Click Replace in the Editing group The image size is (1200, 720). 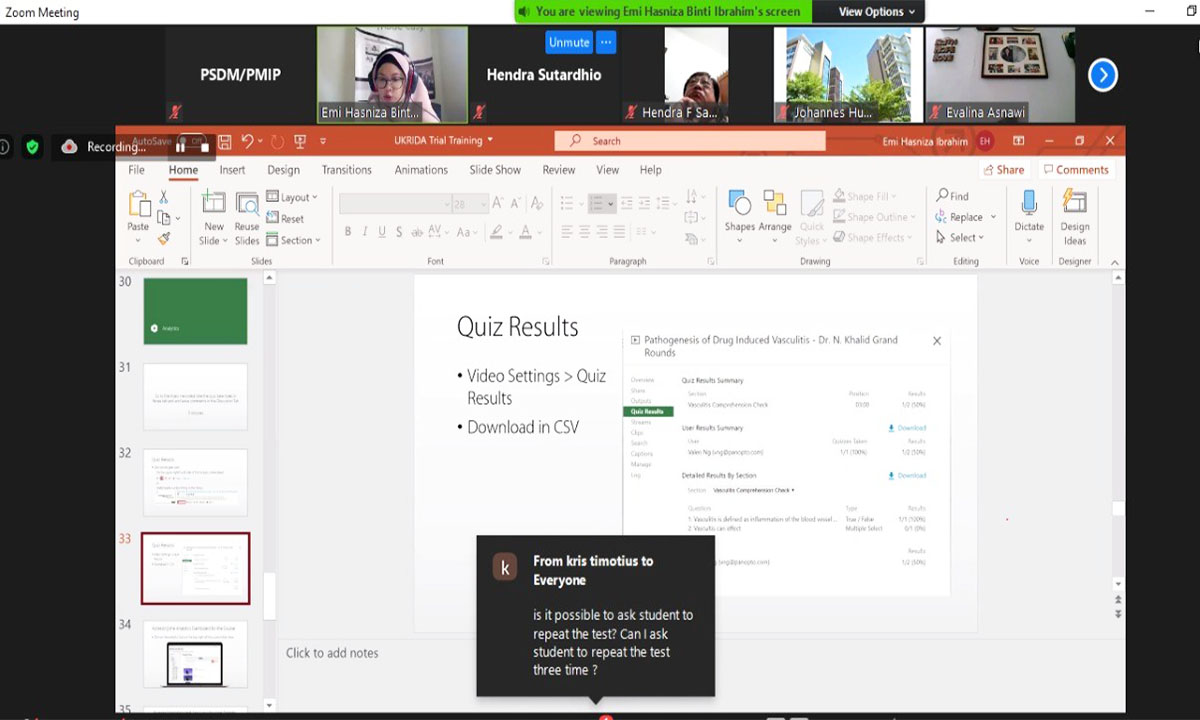pos(959,217)
